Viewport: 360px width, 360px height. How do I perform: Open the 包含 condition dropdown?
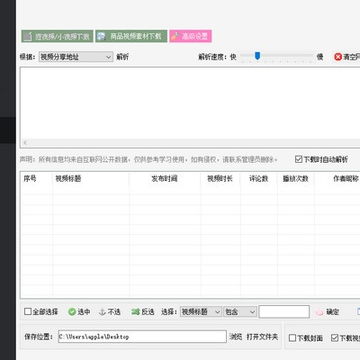coord(240,312)
